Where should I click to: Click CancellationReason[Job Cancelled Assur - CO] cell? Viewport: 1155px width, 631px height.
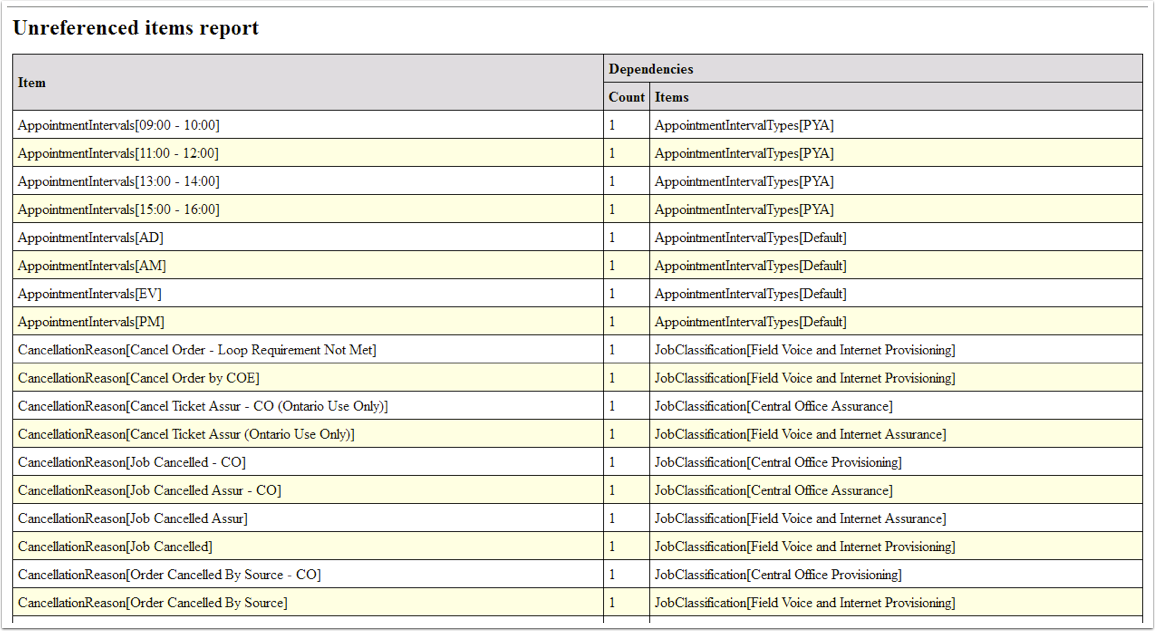[149, 490]
